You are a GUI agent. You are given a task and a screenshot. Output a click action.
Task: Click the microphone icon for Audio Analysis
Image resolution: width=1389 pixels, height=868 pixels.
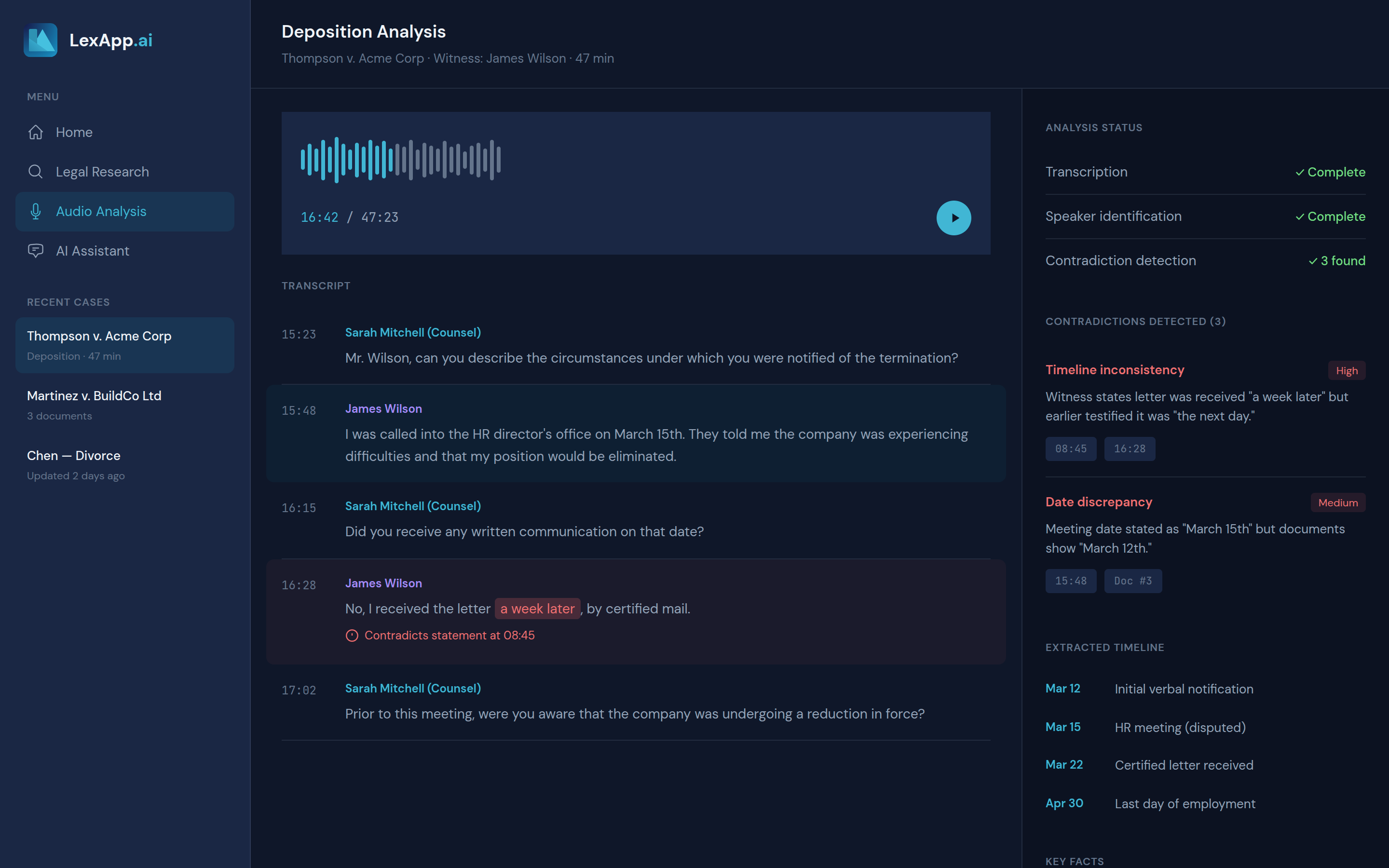pyautogui.click(x=35, y=211)
